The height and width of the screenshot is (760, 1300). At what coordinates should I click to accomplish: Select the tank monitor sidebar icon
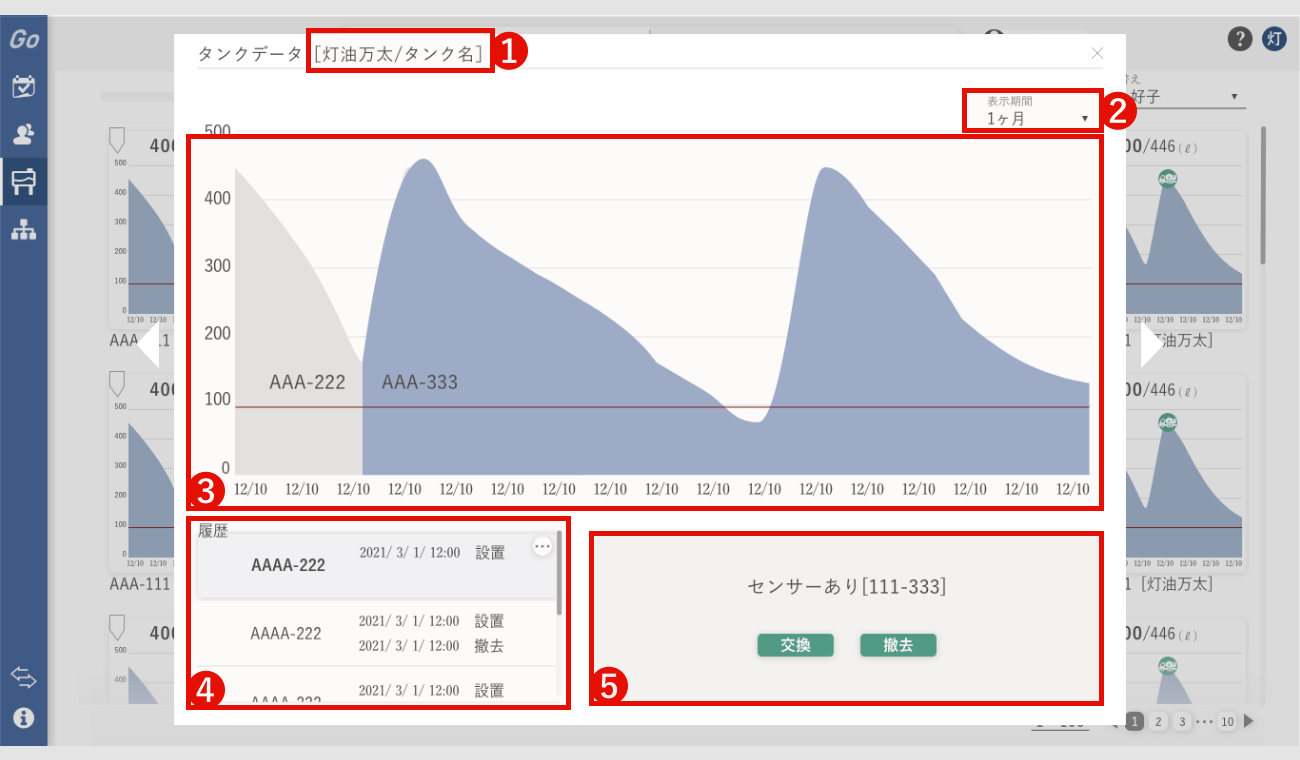point(23,181)
